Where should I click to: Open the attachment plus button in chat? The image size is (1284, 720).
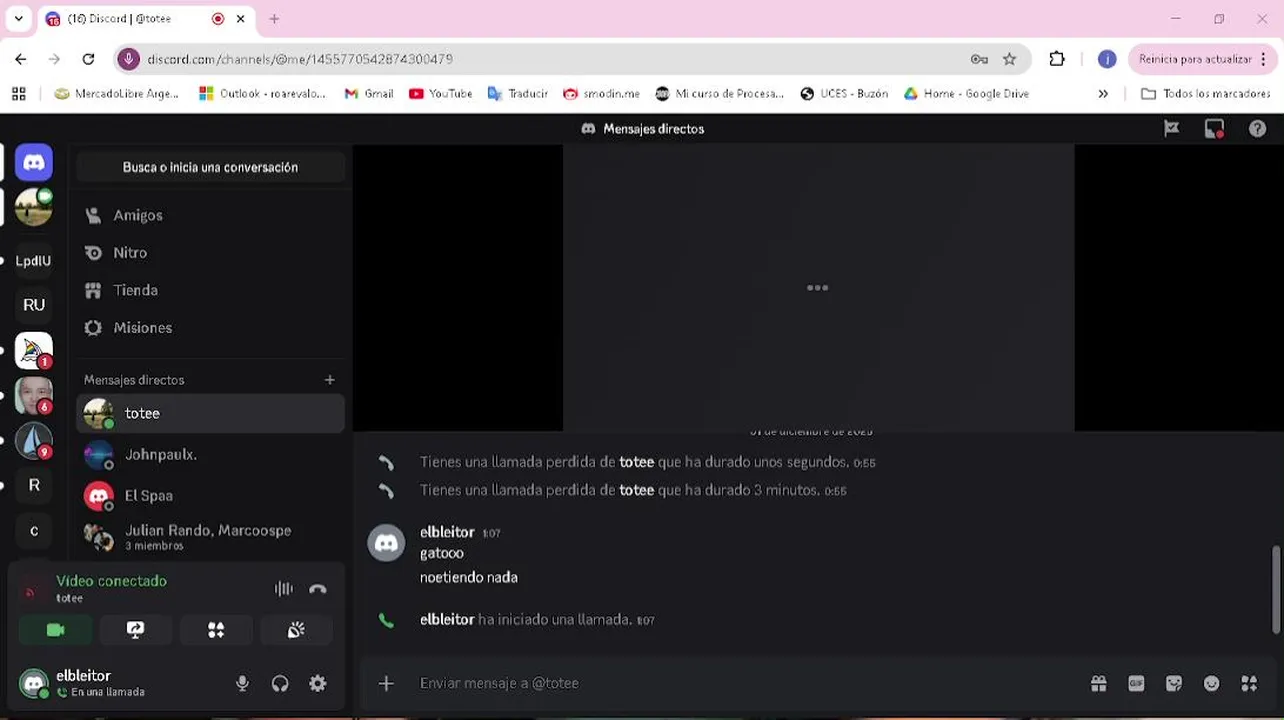(x=386, y=683)
